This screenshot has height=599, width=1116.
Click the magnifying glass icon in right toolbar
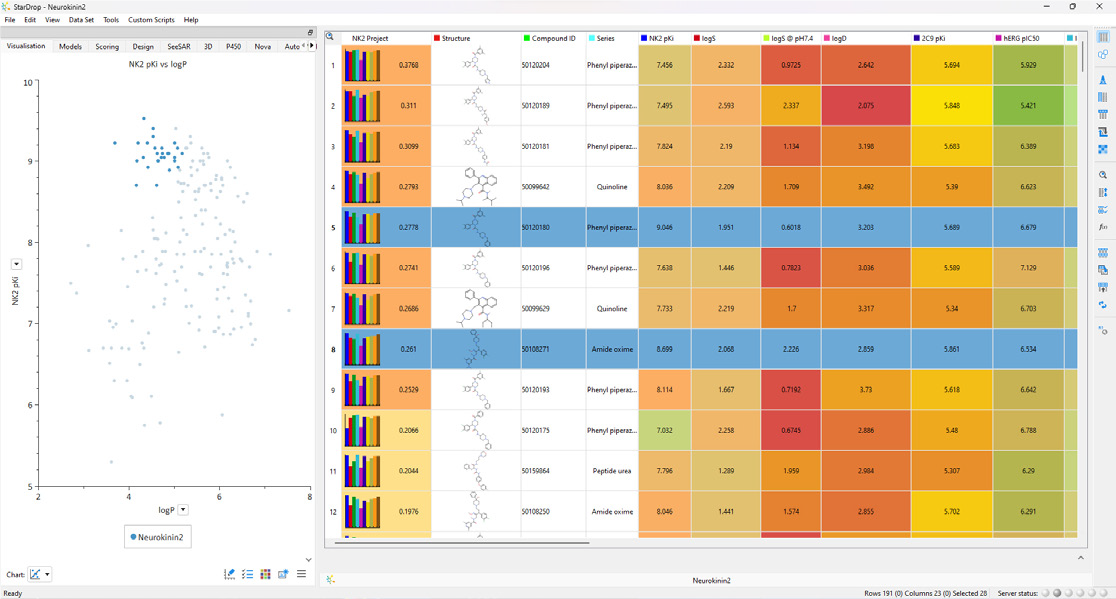click(x=1103, y=175)
